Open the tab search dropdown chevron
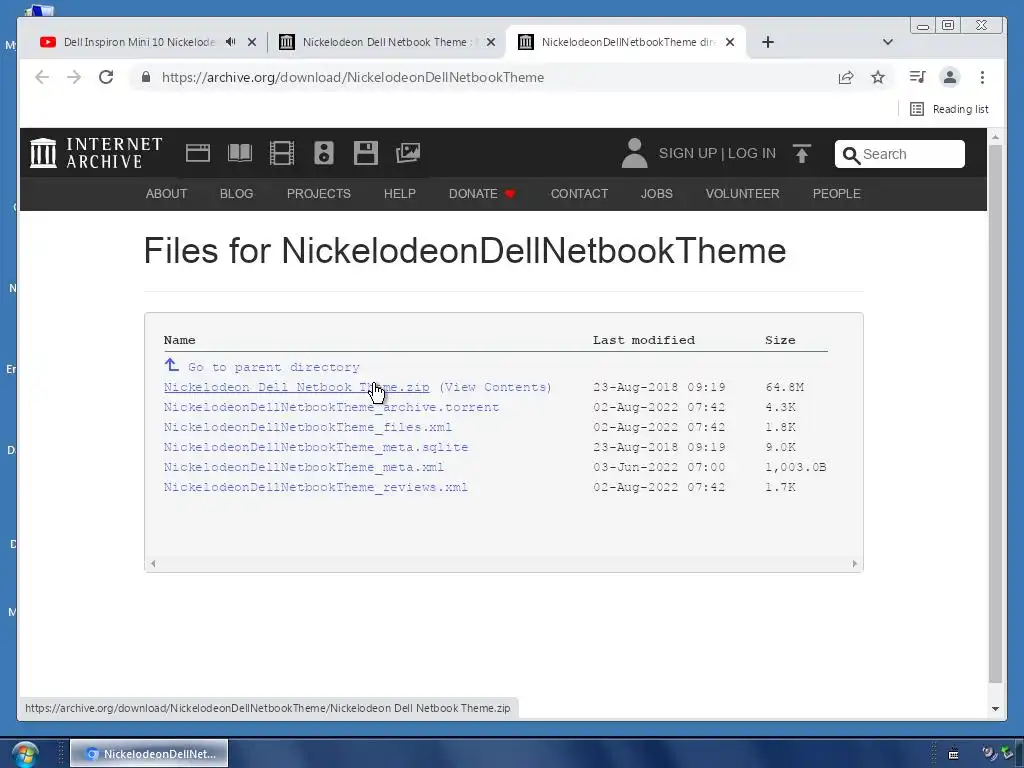 (x=888, y=42)
